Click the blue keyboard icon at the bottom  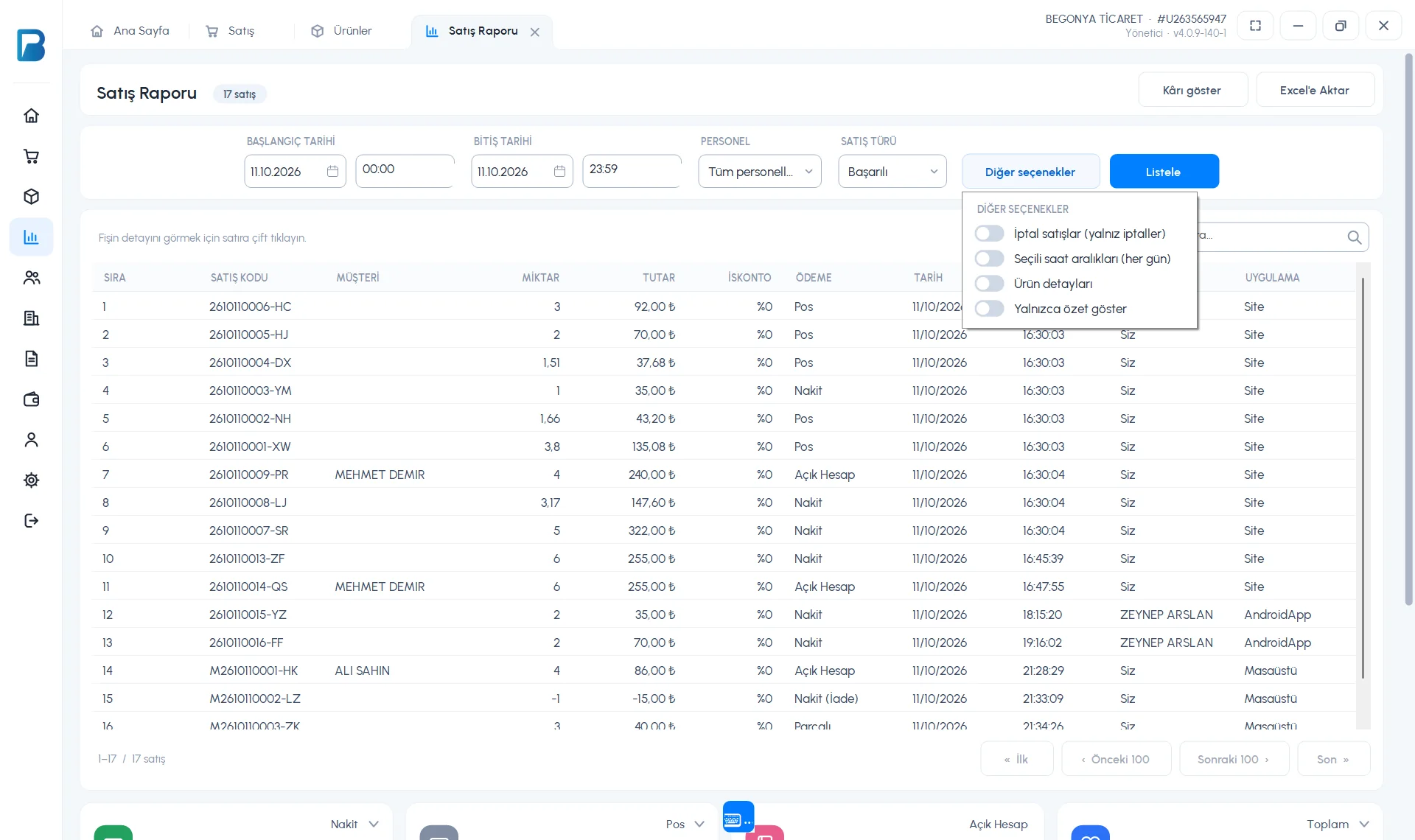738,817
